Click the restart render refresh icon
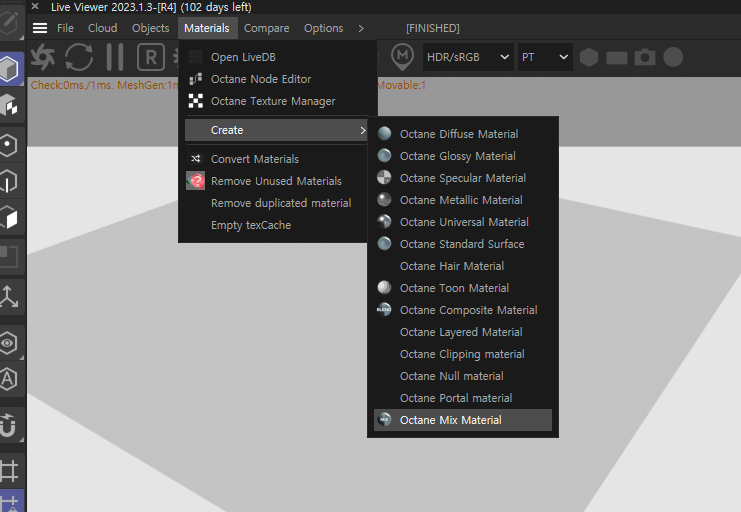Viewport: 741px width, 512px height. 79,57
